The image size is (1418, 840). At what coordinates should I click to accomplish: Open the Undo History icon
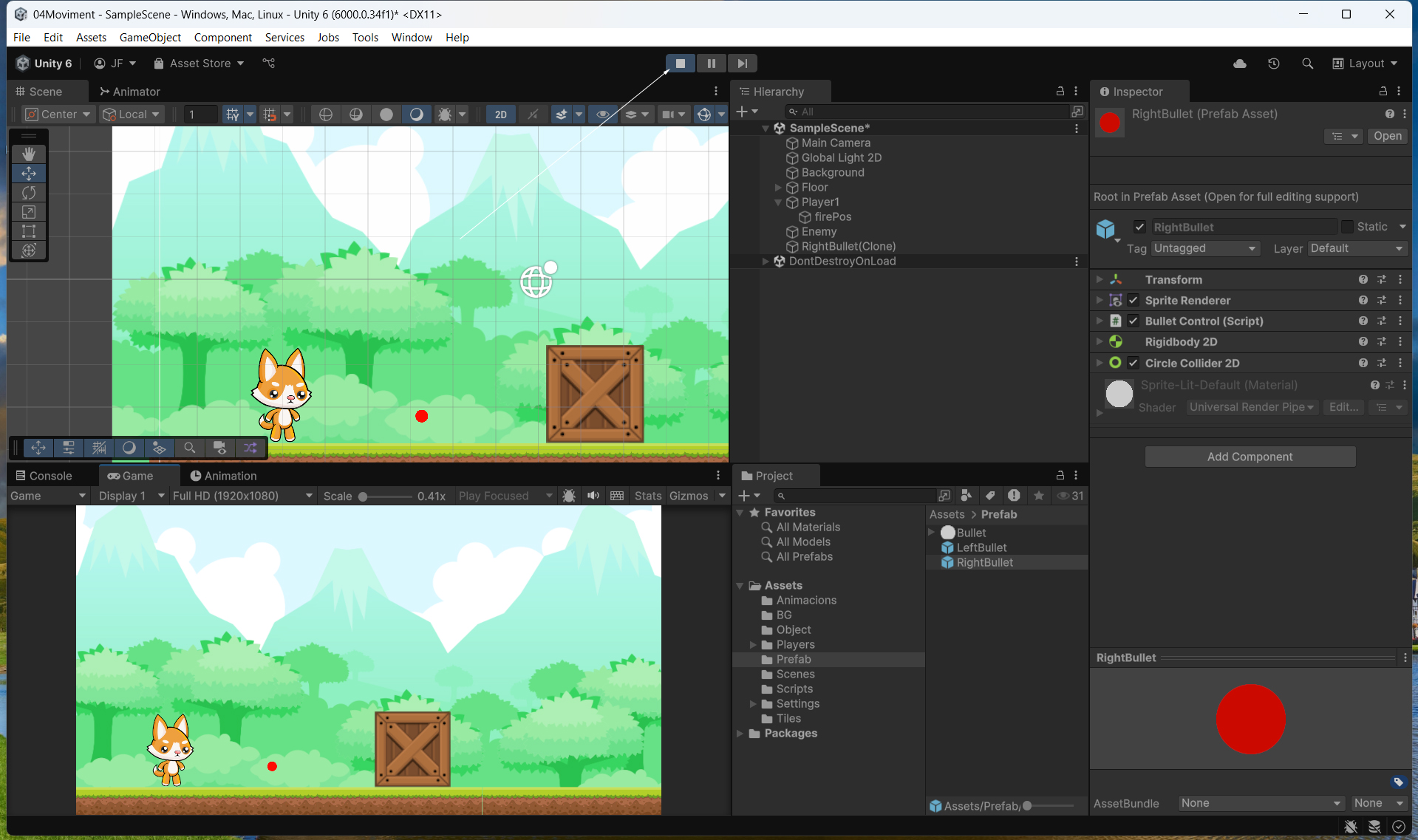click(1273, 64)
